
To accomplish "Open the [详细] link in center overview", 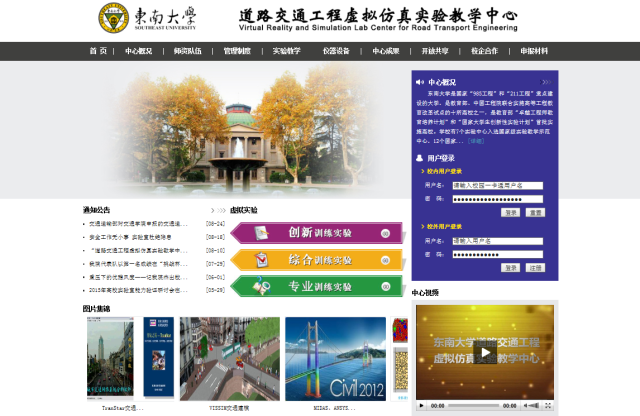I will click(477, 140).
